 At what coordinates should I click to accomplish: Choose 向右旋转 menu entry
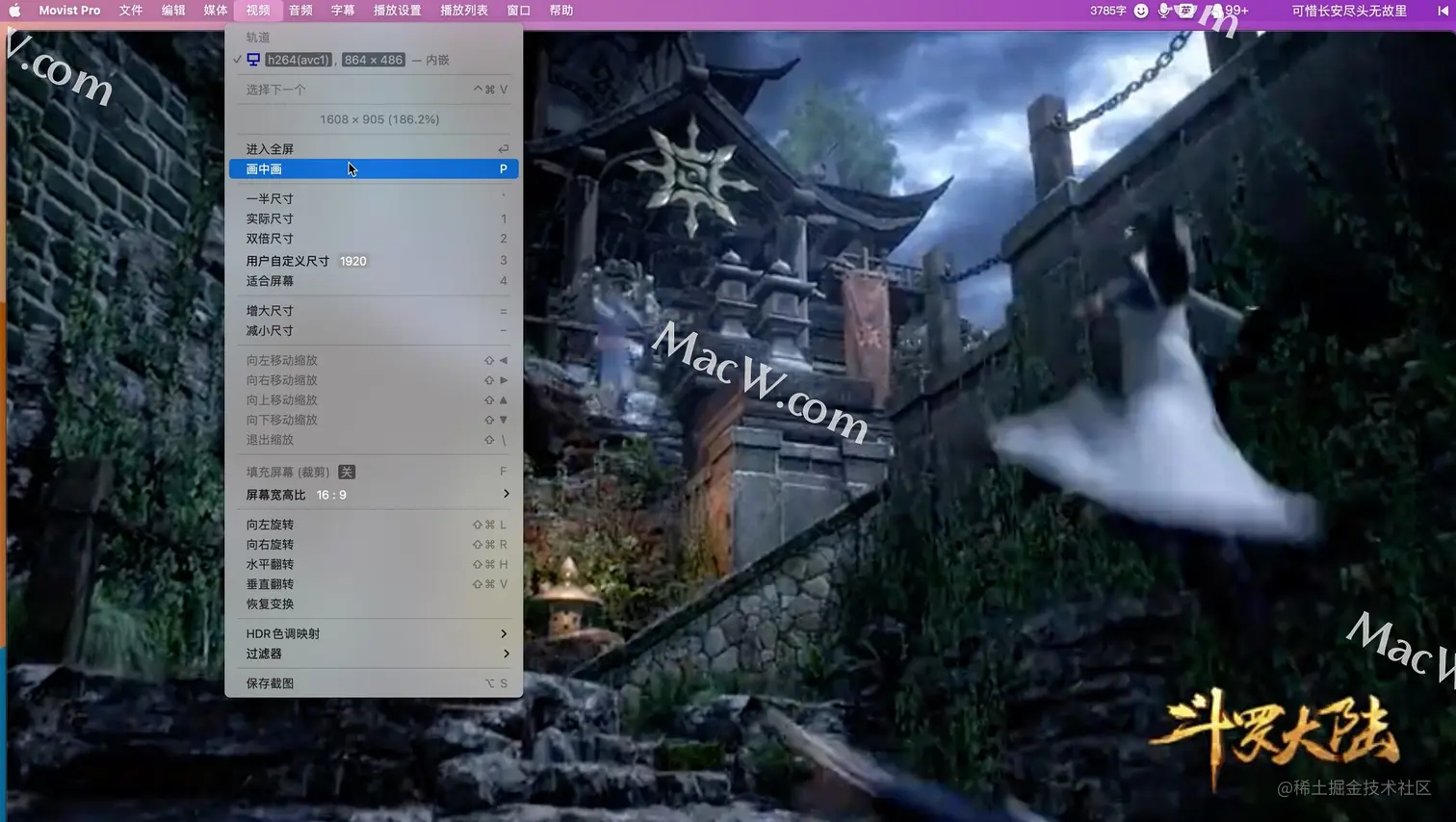(374, 545)
